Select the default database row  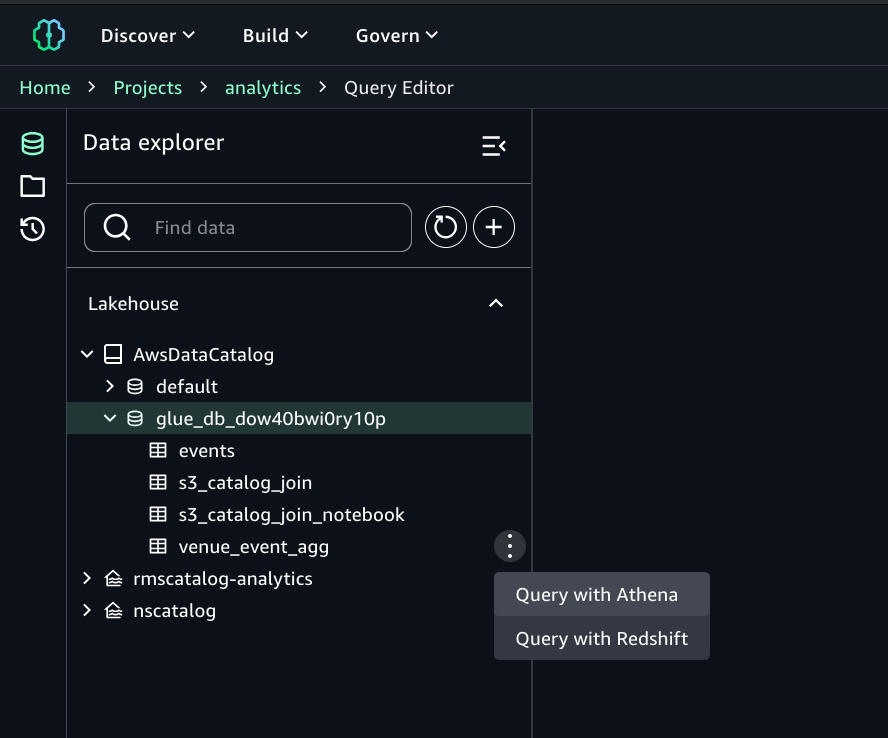[x=299, y=387]
